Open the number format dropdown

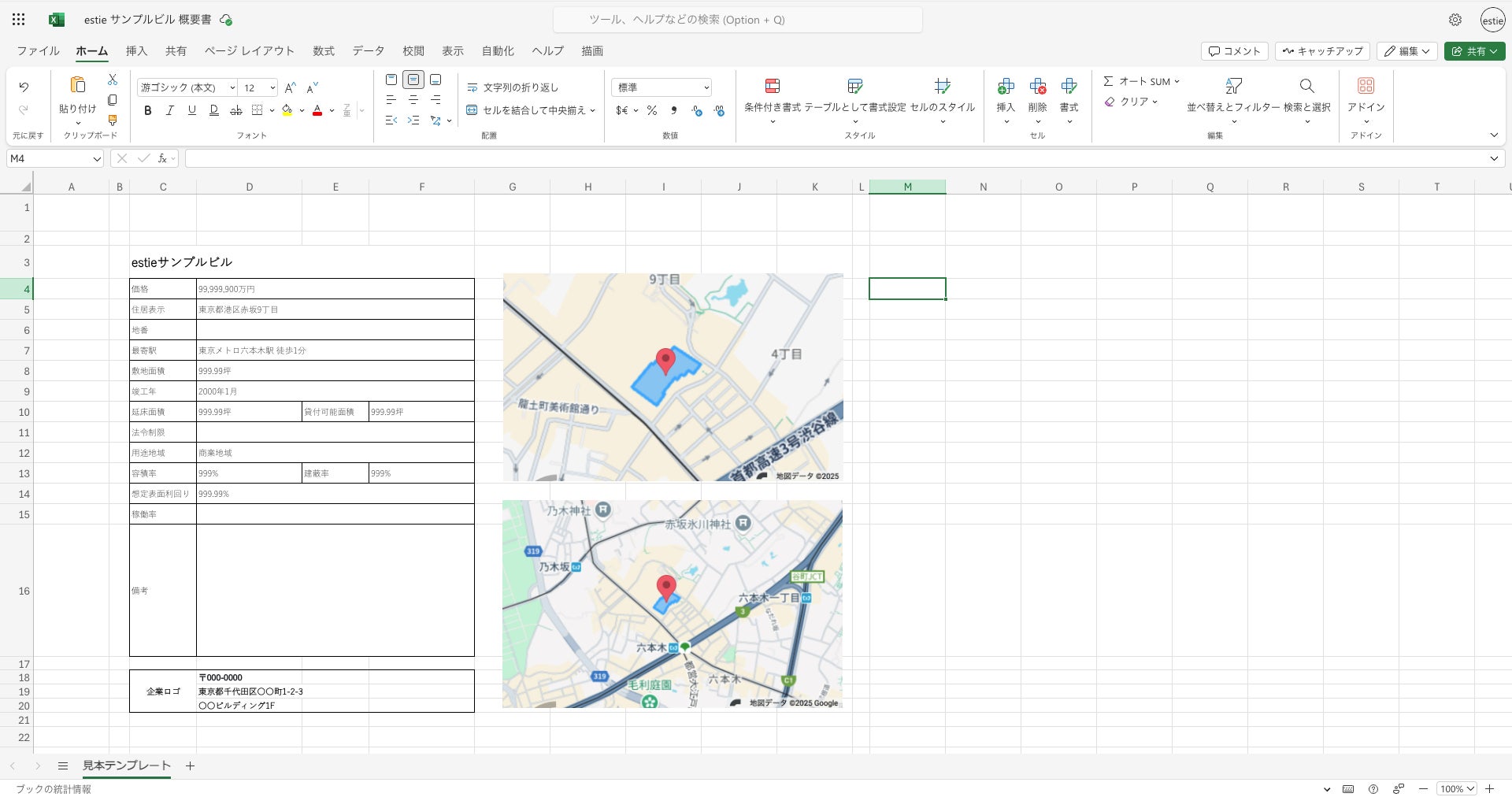point(661,87)
